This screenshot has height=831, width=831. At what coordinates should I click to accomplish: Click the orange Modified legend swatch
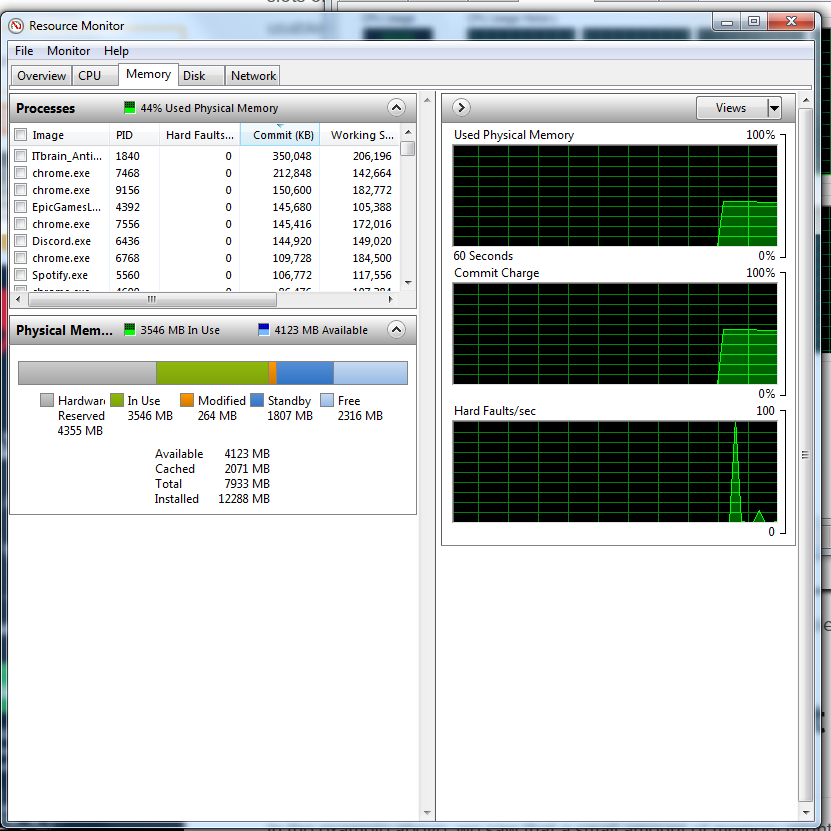pyautogui.click(x=187, y=400)
